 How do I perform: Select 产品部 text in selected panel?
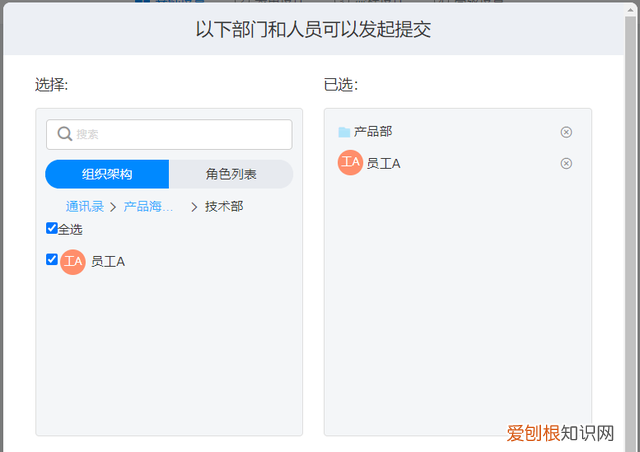click(373, 131)
